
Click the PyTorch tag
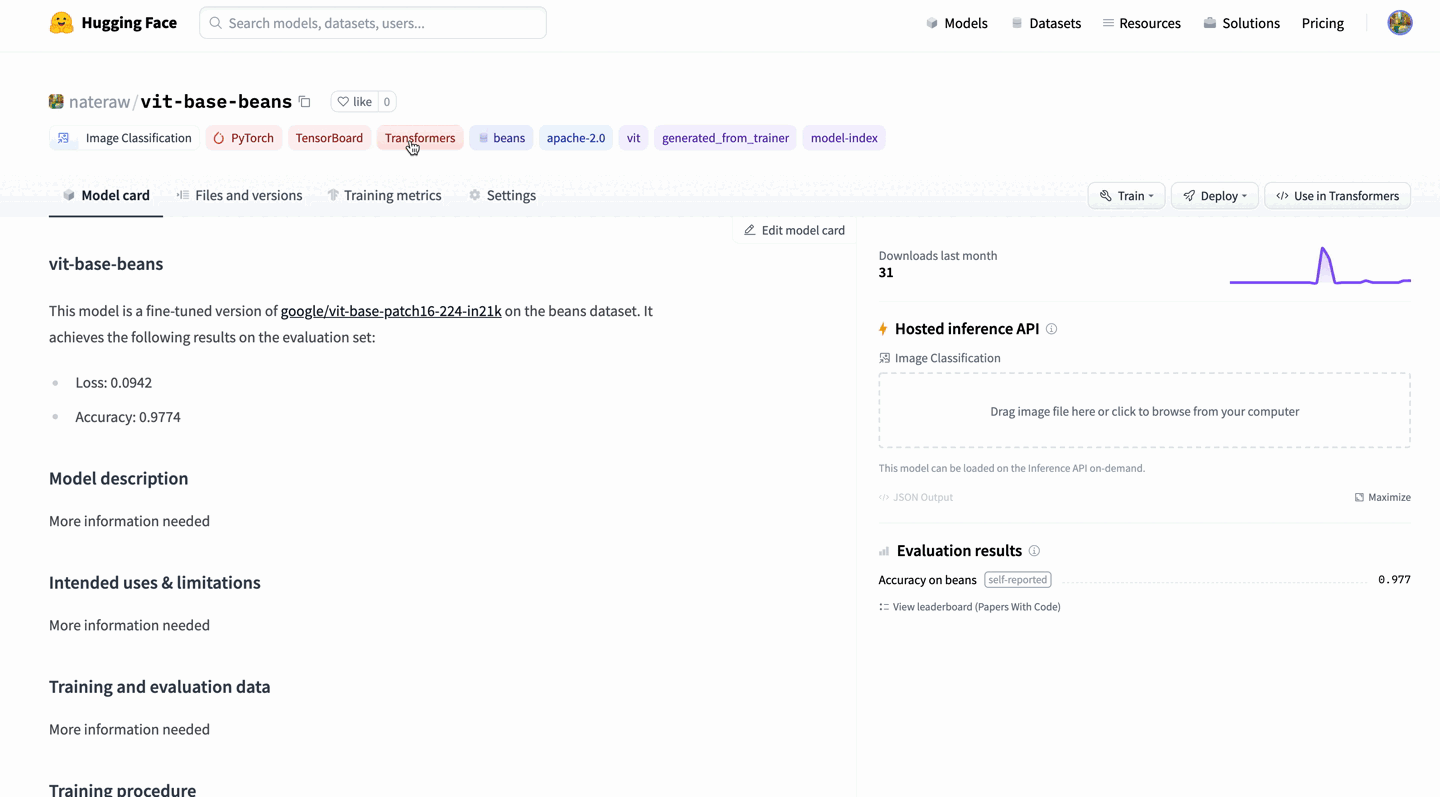(244, 138)
